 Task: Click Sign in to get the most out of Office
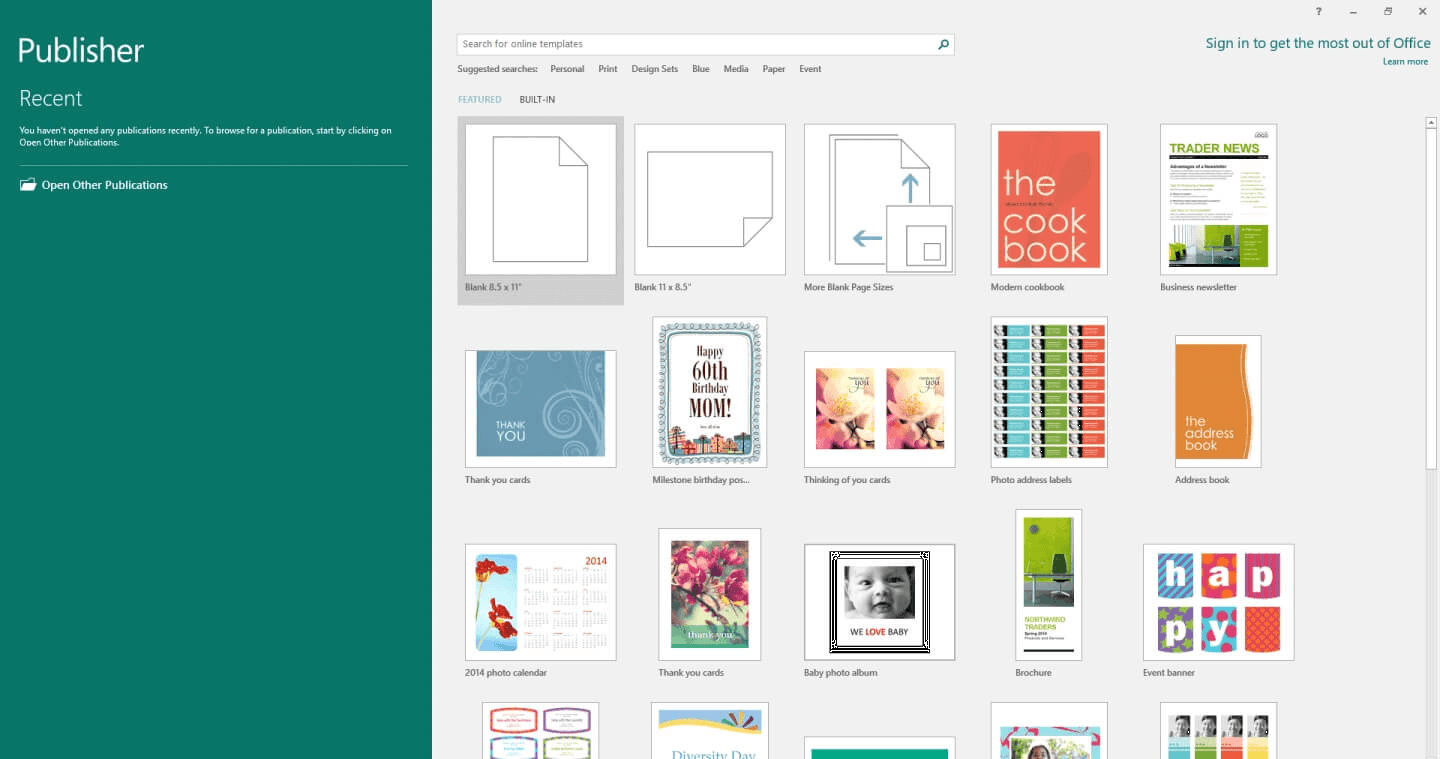[1318, 43]
